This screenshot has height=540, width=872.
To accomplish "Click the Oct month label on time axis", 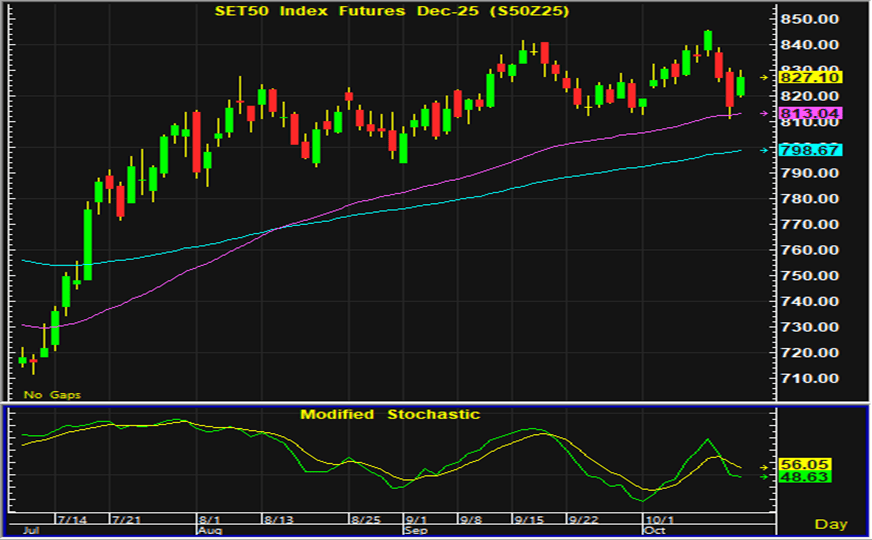I will (x=651, y=531).
